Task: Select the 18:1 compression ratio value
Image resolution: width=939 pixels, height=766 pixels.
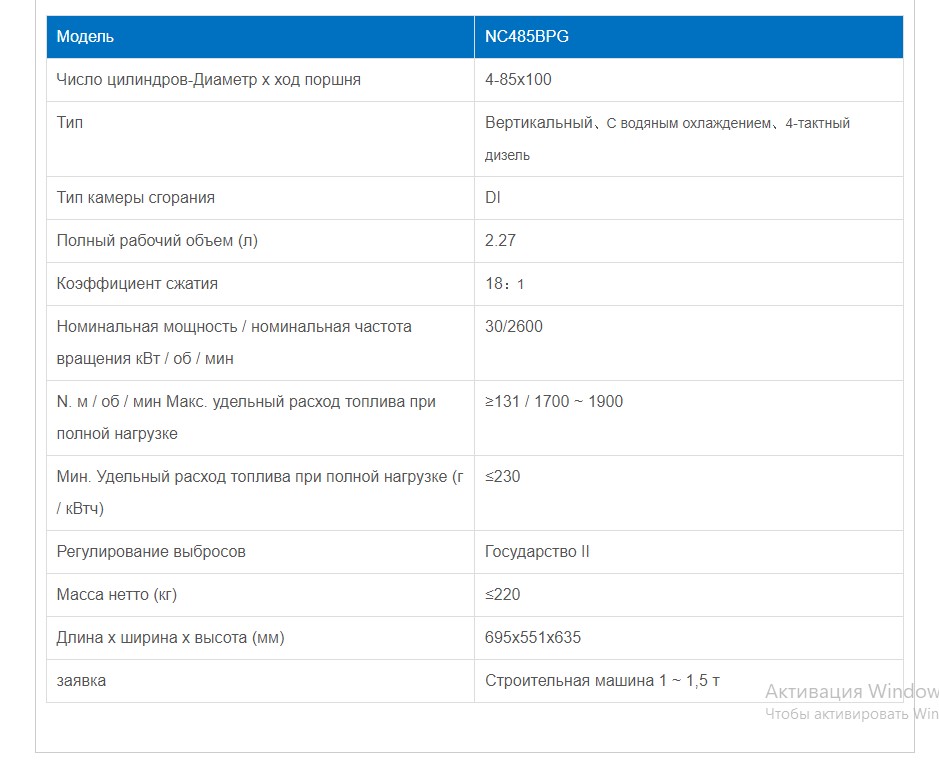Action: click(504, 284)
